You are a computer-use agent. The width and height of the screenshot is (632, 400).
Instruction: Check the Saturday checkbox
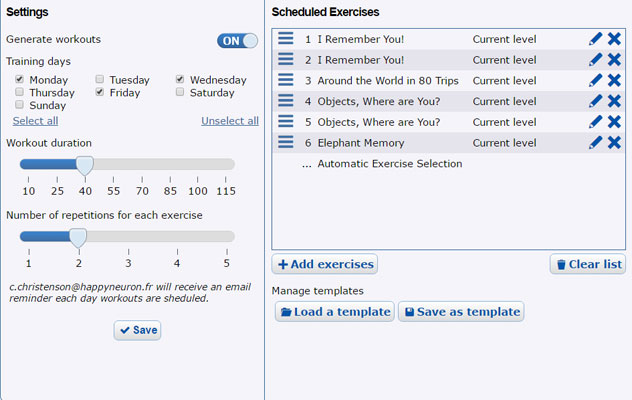click(180, 92)
